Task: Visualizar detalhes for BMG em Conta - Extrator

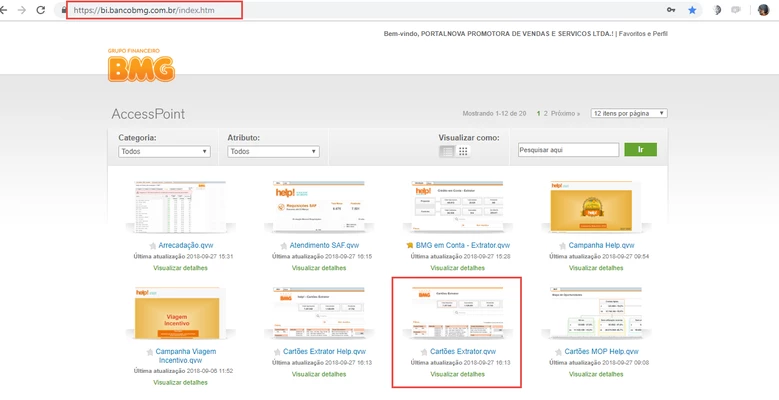Action: [458, 268]
